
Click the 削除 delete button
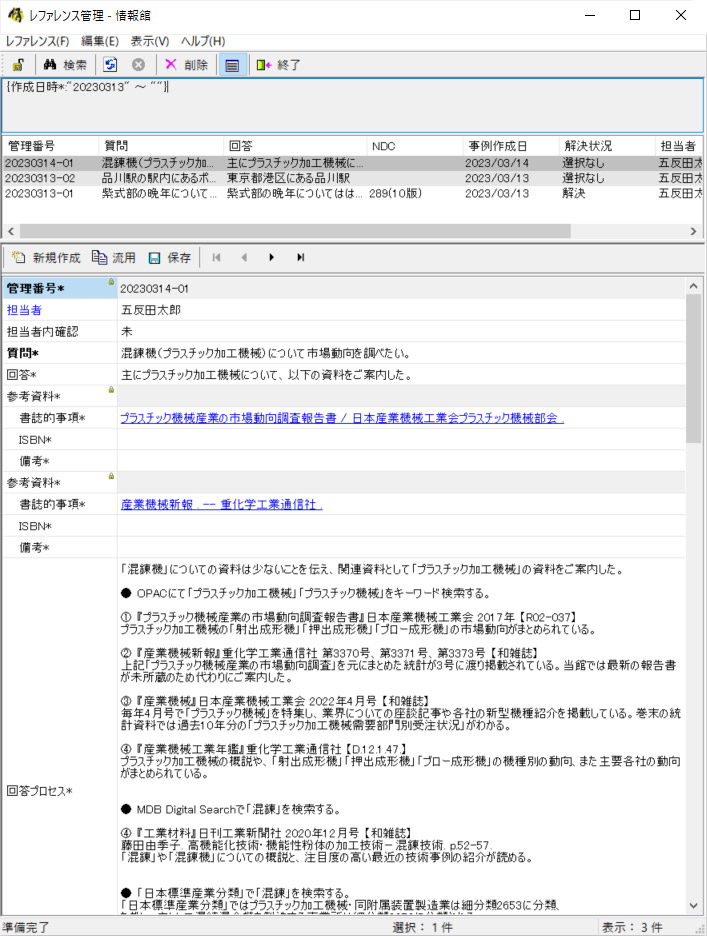click(x=186, y=64)
